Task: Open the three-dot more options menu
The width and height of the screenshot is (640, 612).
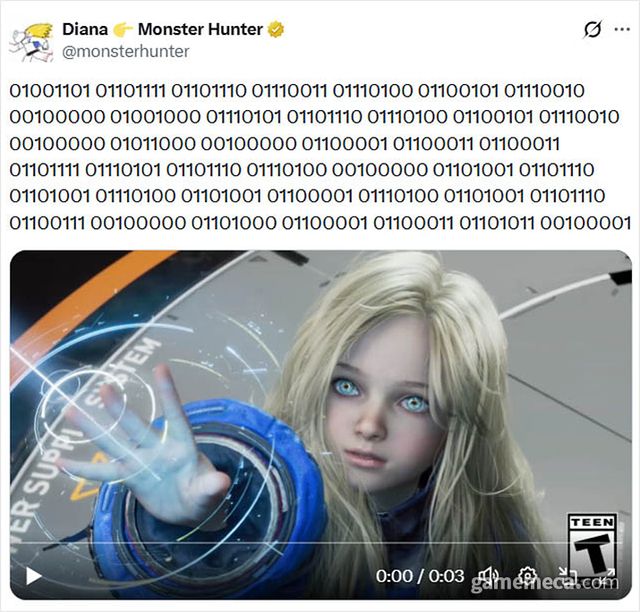Action: coord(622,29)
